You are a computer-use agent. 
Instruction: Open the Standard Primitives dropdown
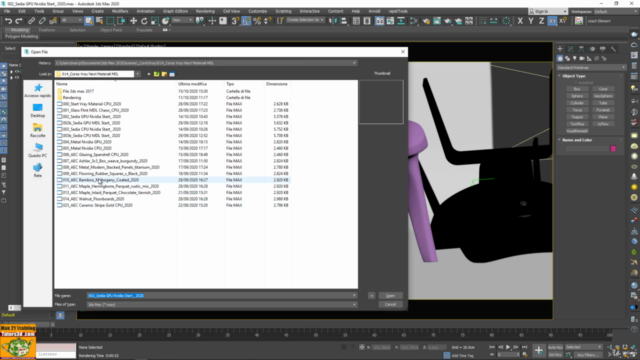pos(591,67)
